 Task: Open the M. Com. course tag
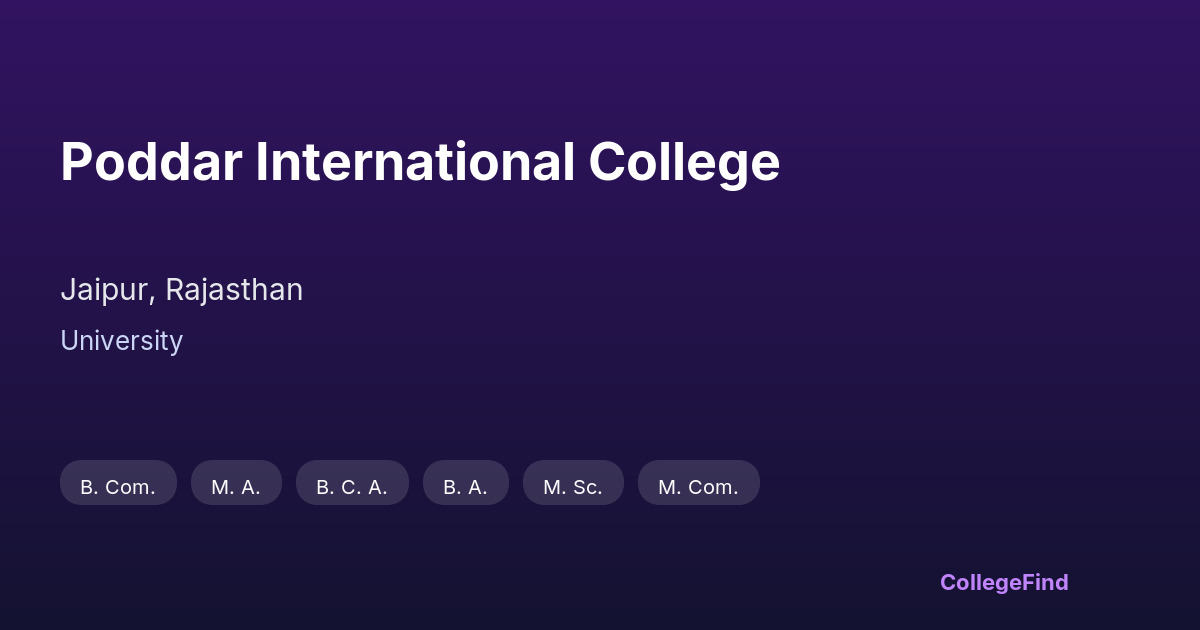point(698,486)
